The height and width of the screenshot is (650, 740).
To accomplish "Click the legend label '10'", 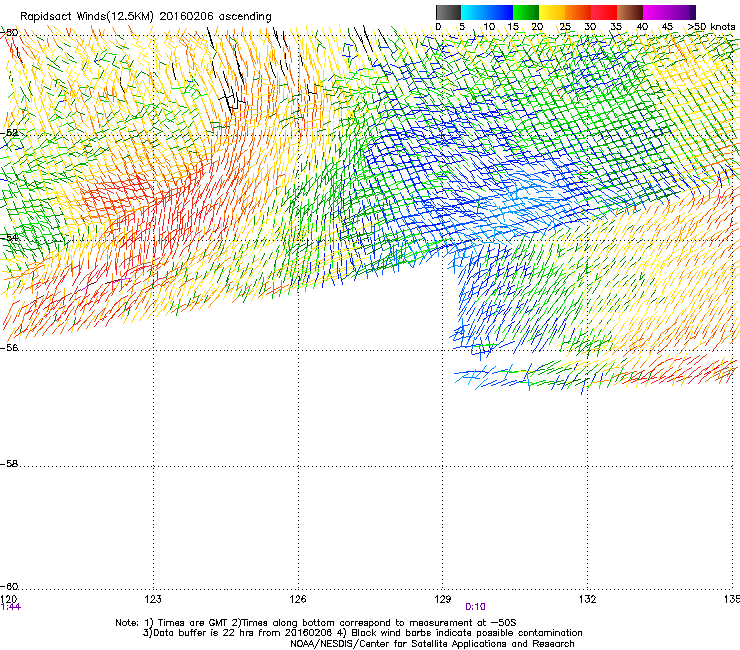I will 489,27.
